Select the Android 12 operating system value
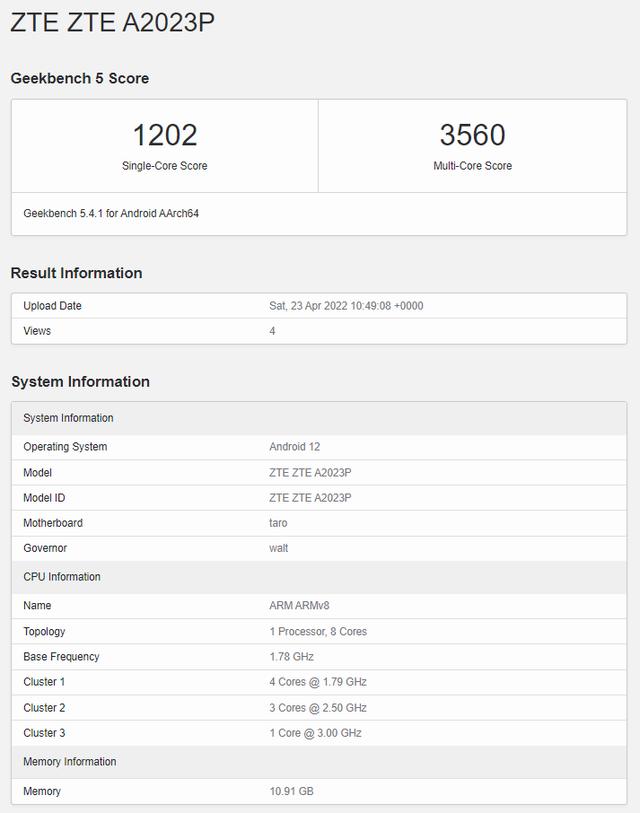 [294, 447]
